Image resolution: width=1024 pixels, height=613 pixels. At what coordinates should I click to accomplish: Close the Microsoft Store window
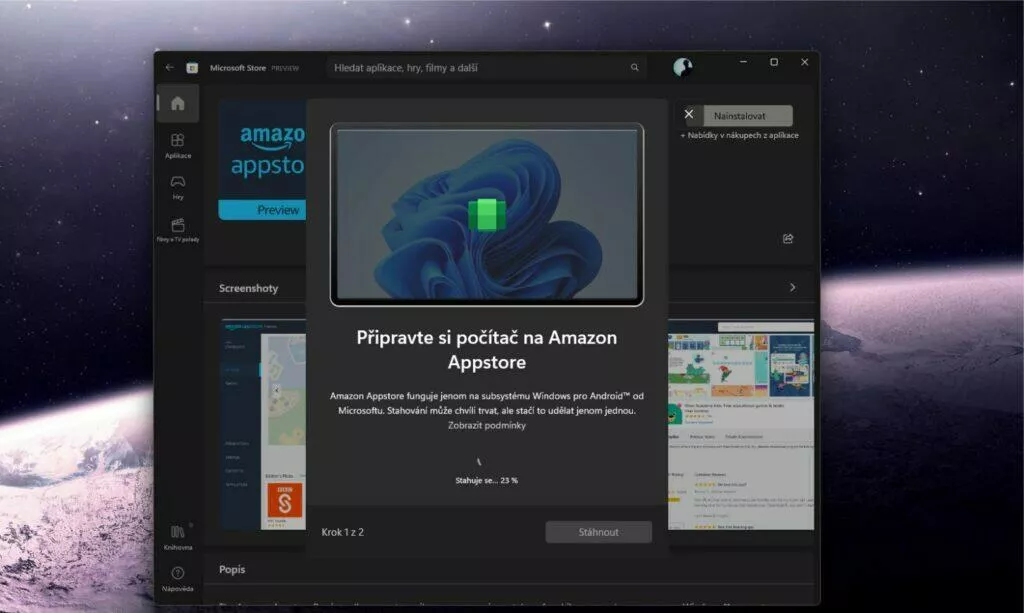tap(805, 62)
